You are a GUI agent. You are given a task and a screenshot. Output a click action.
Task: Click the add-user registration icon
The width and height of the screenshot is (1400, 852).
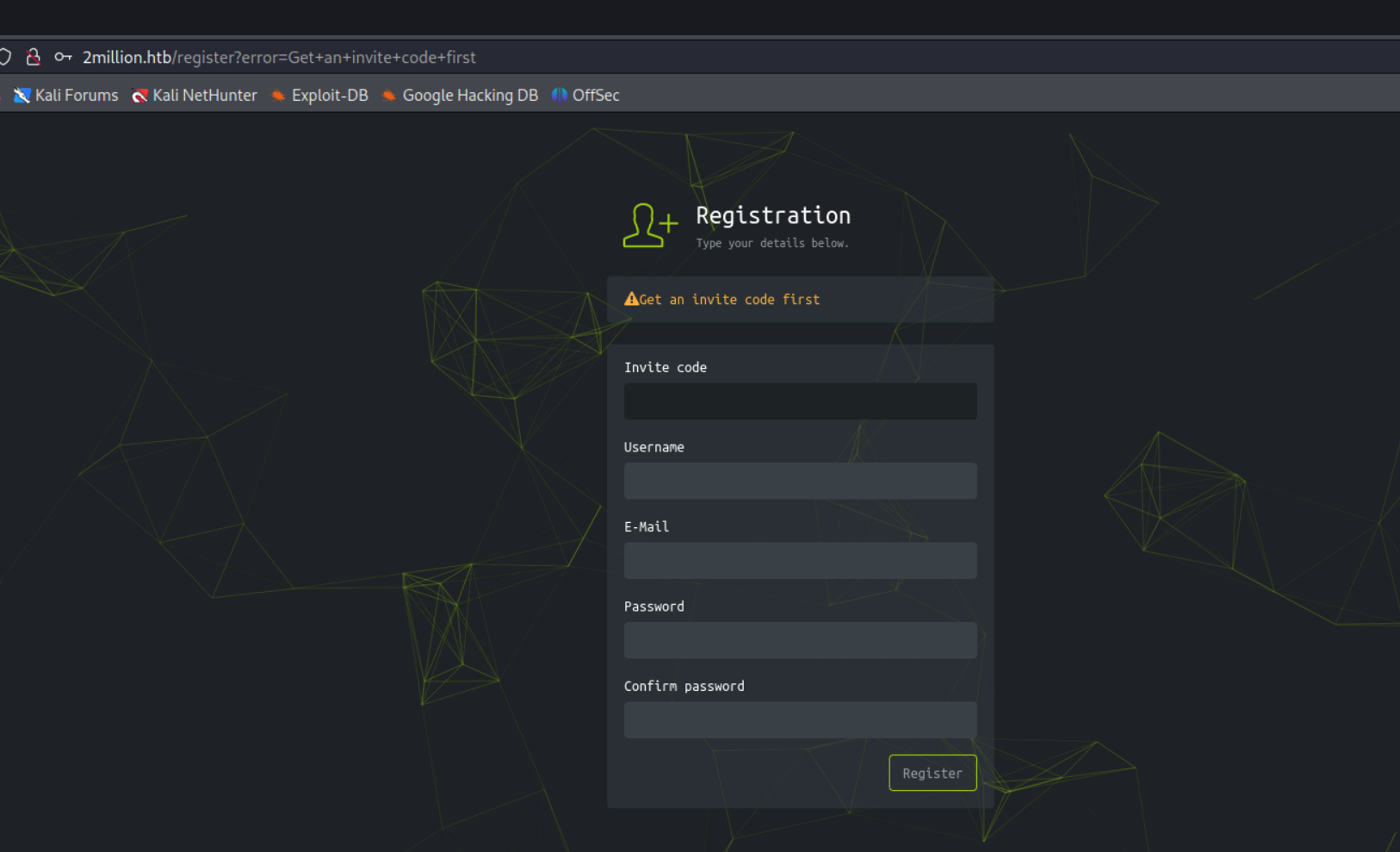pyautogui.click(x=650, y=226)
